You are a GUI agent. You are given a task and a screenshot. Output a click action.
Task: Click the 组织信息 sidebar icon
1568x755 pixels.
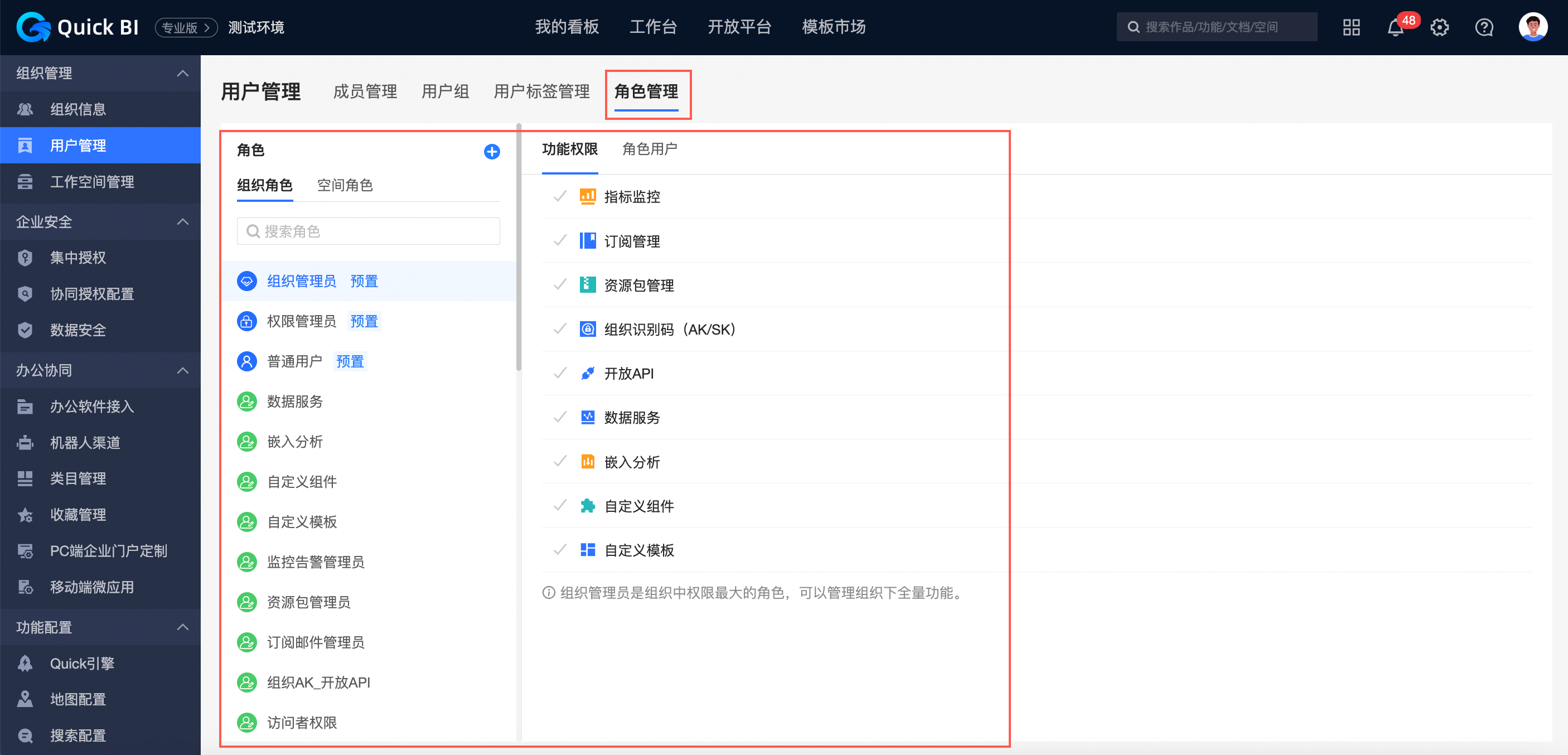[25, 109]
